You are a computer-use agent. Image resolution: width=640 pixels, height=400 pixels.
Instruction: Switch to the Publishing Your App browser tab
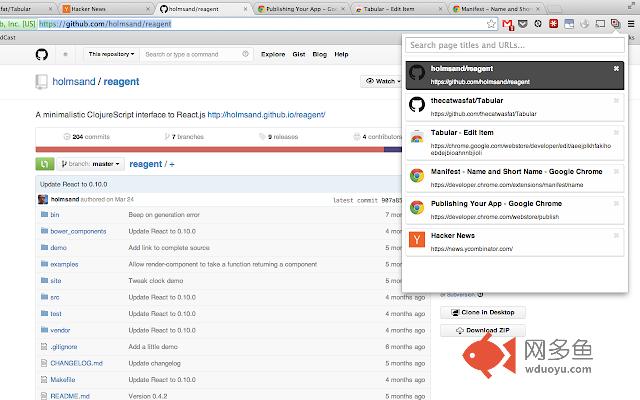[301, 9]
